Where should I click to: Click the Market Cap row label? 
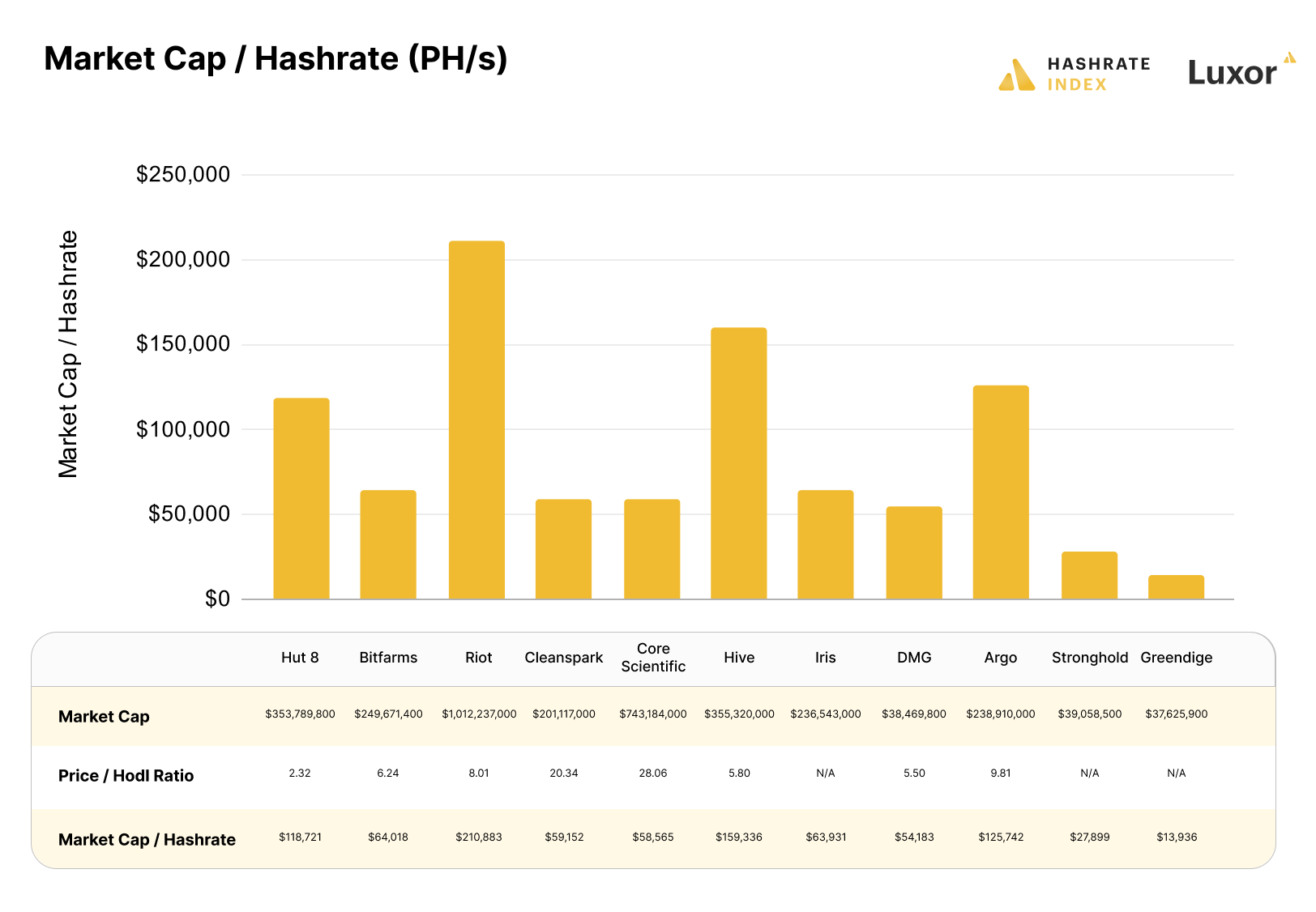click(x=104, y=716)
